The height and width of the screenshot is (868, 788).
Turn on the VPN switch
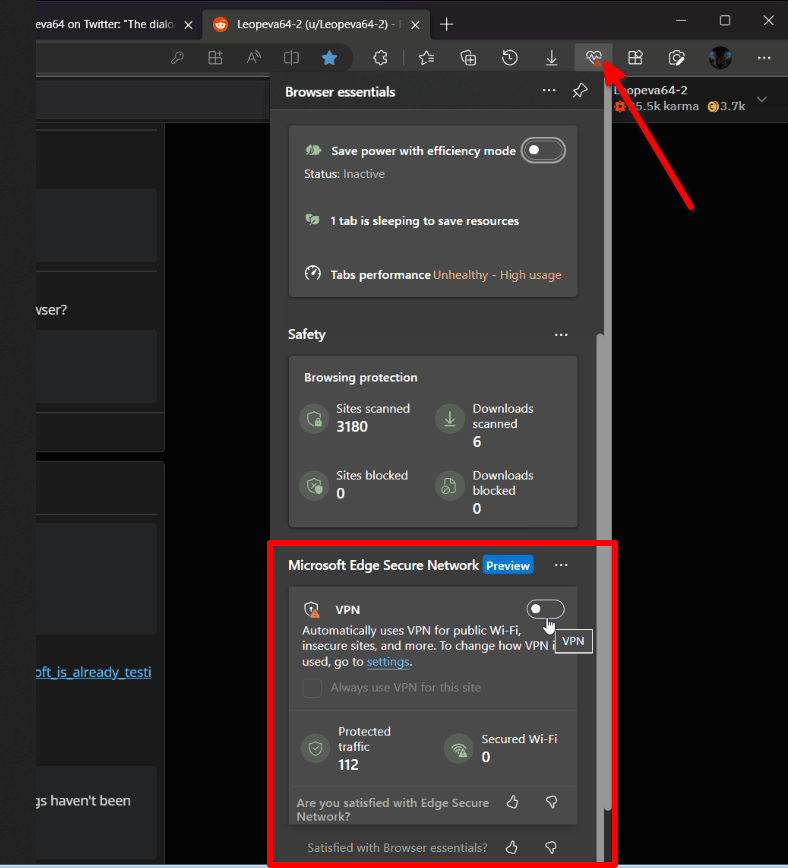click(x=545, y=609)
